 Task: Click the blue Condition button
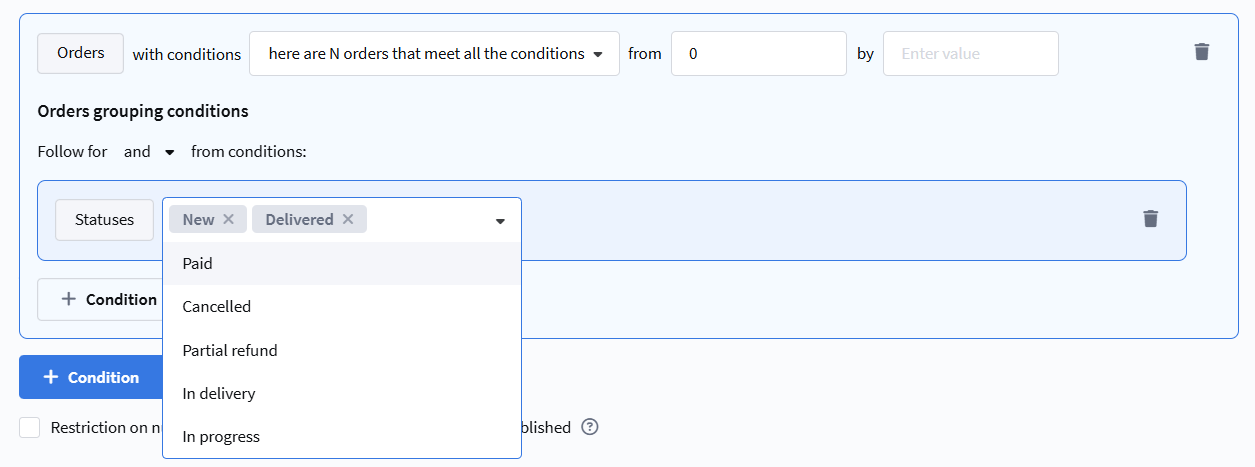(x=91, y=377)
